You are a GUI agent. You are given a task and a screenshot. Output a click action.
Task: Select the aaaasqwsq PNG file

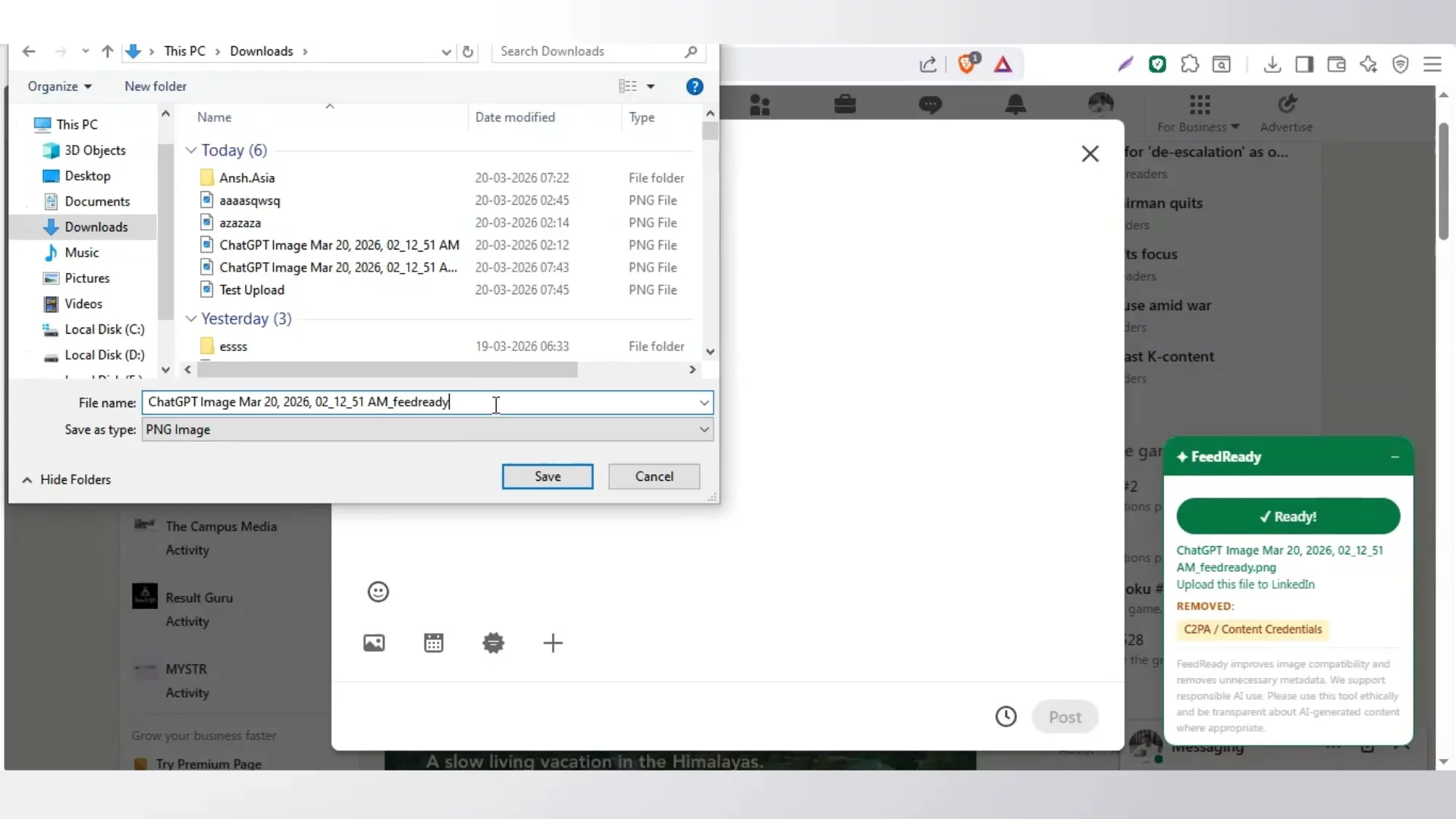point(249,200)
